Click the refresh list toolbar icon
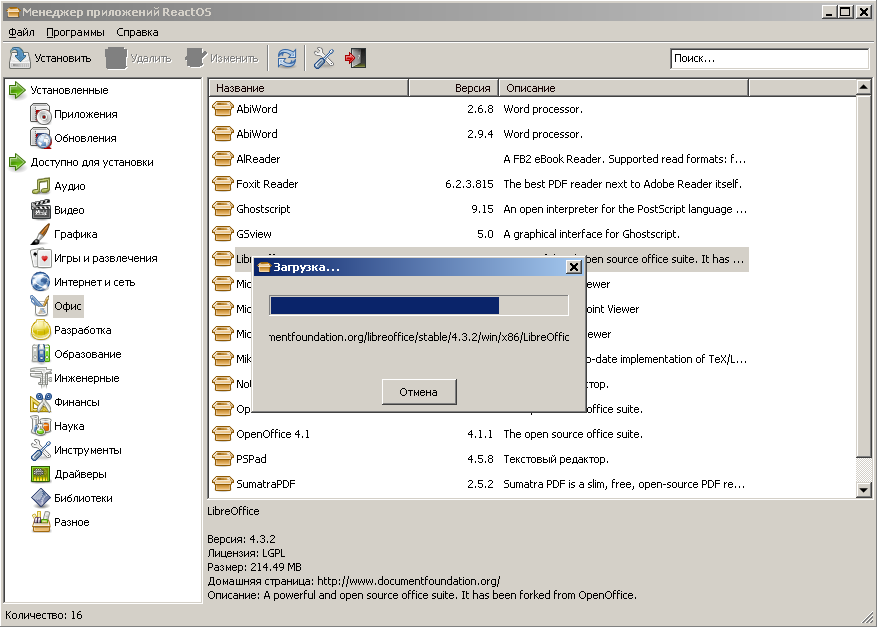The width and height of the screenshot is (877, 627). click(287, 58)
